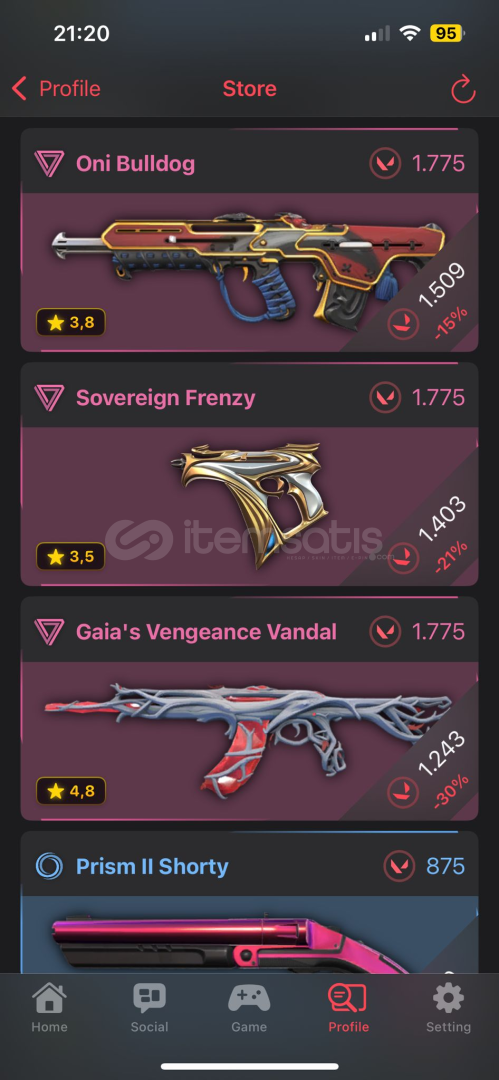Open the Game tab icon
The height and width of the screenshot is (1080, 499).
[249, 997]
